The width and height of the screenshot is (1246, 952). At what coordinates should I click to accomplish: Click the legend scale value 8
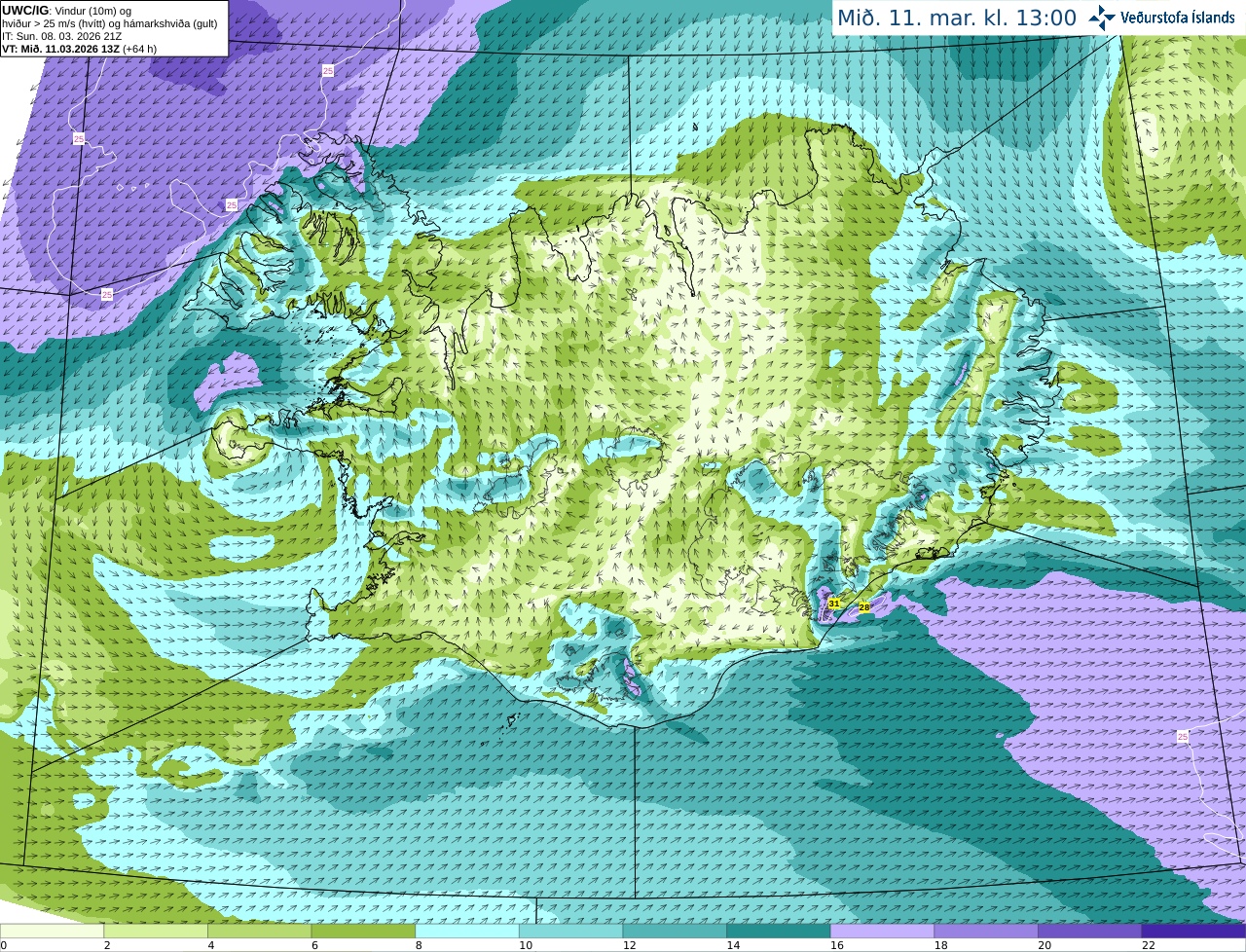(x=419, y=945)
